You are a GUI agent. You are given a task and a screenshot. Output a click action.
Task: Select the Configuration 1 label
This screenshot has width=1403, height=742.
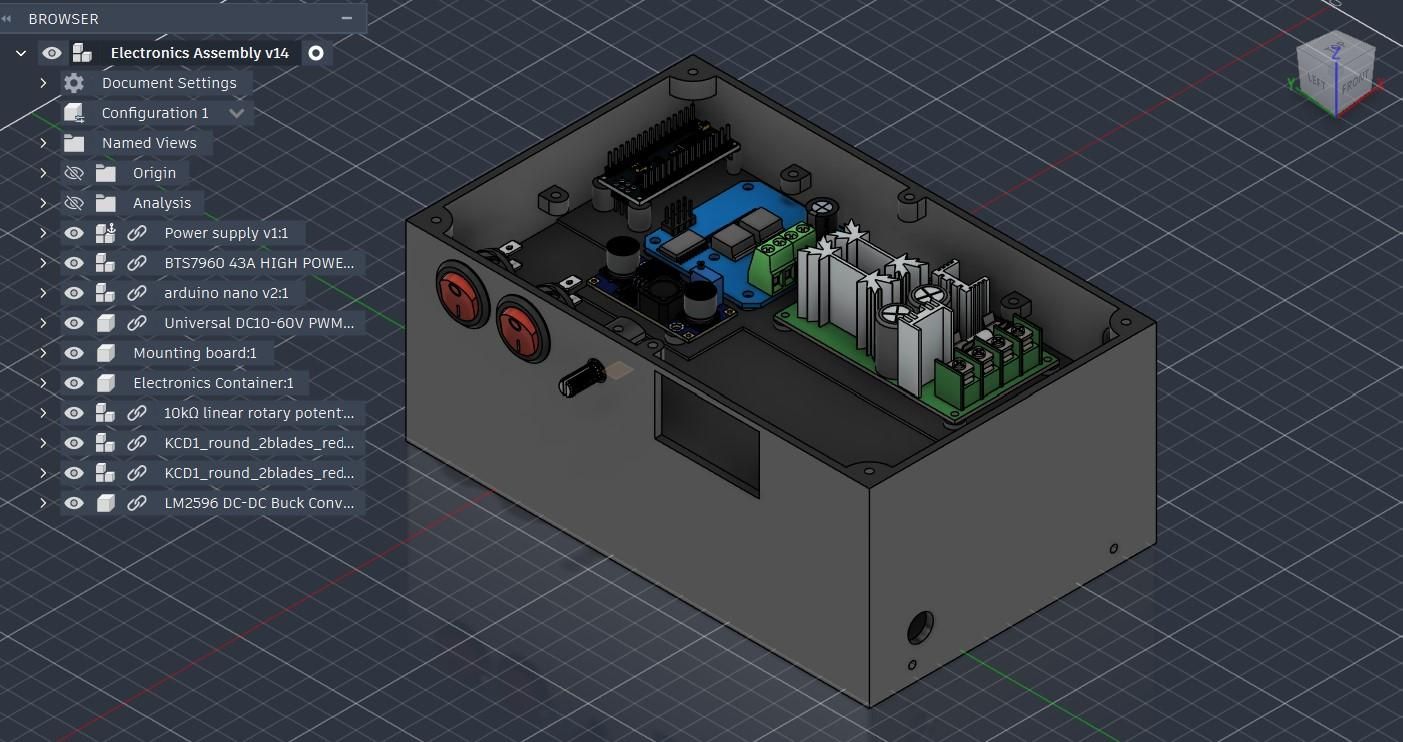click(x=155, y=113)
